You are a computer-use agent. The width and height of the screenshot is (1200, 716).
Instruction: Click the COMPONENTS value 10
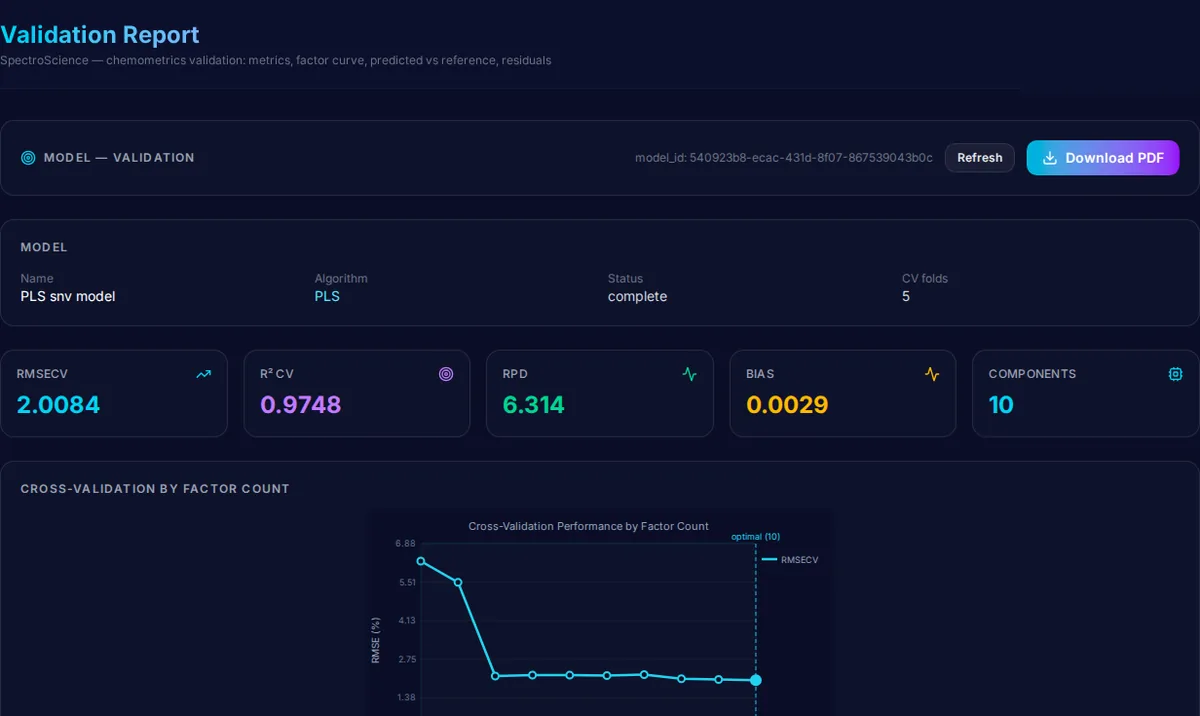(x=1001, y=405)
